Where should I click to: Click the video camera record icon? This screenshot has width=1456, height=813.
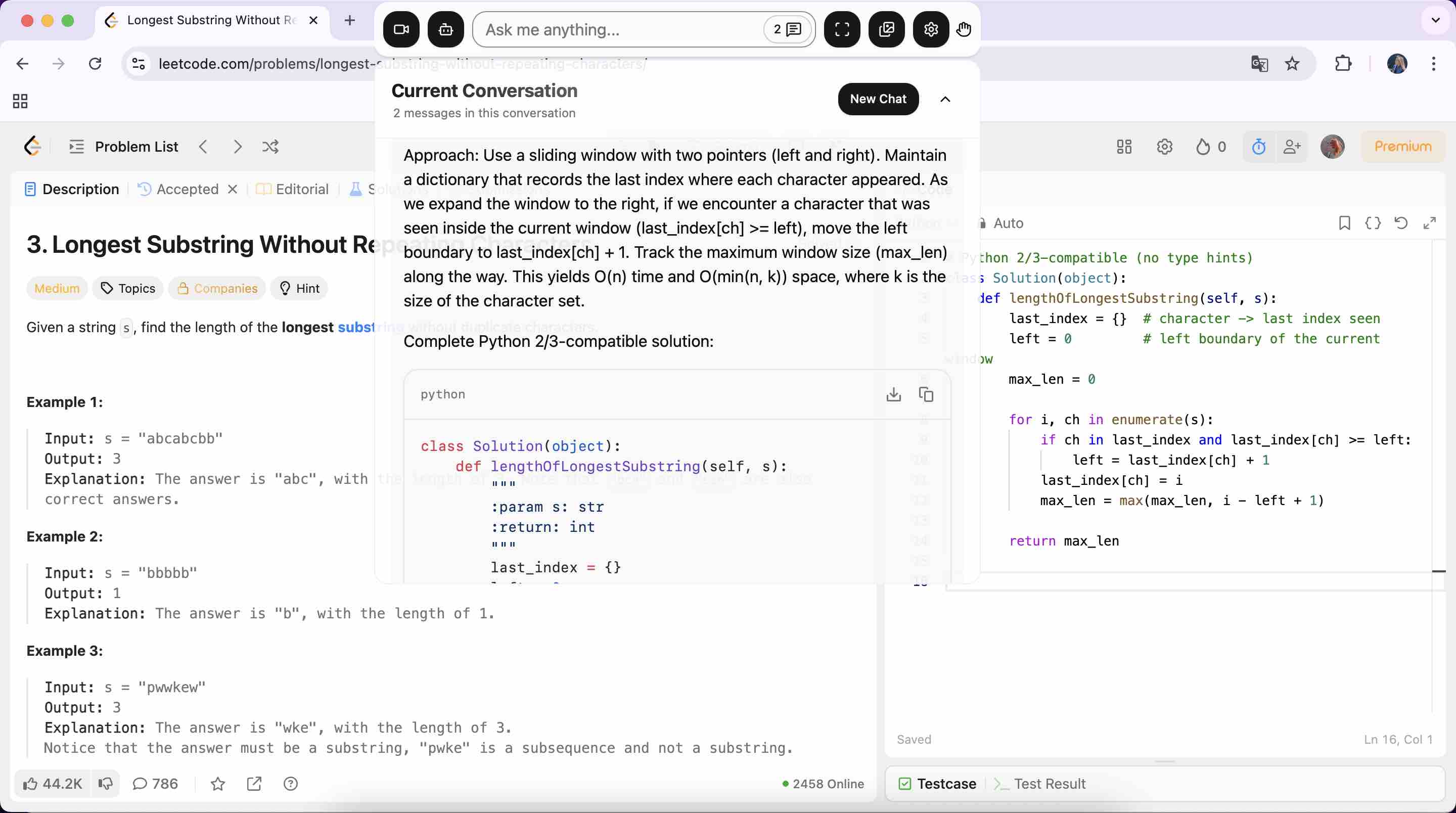(x=401, y=29)
